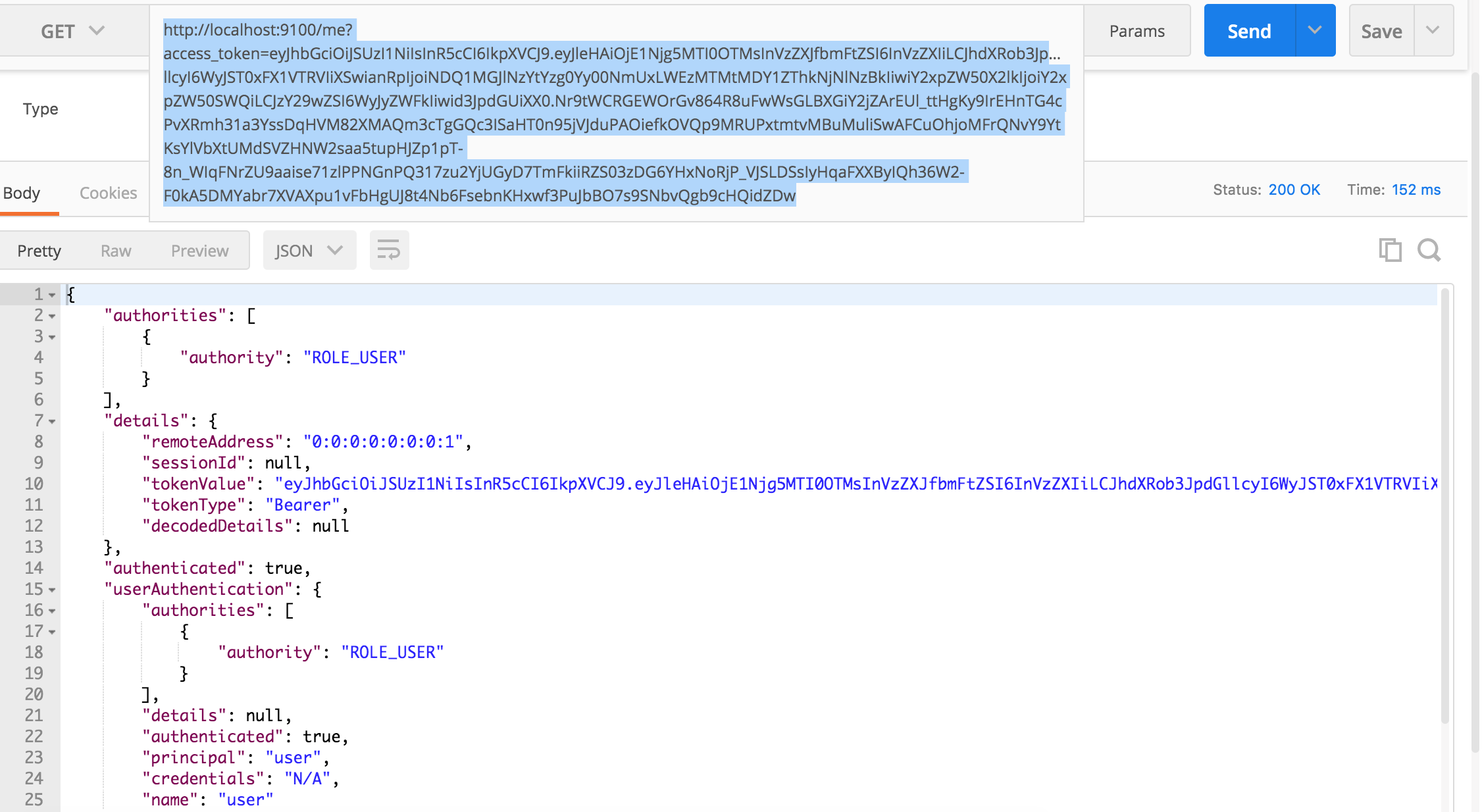Select the Pretty response view
The height and width of the screenshot is (812, 1482).
[39, 251]
